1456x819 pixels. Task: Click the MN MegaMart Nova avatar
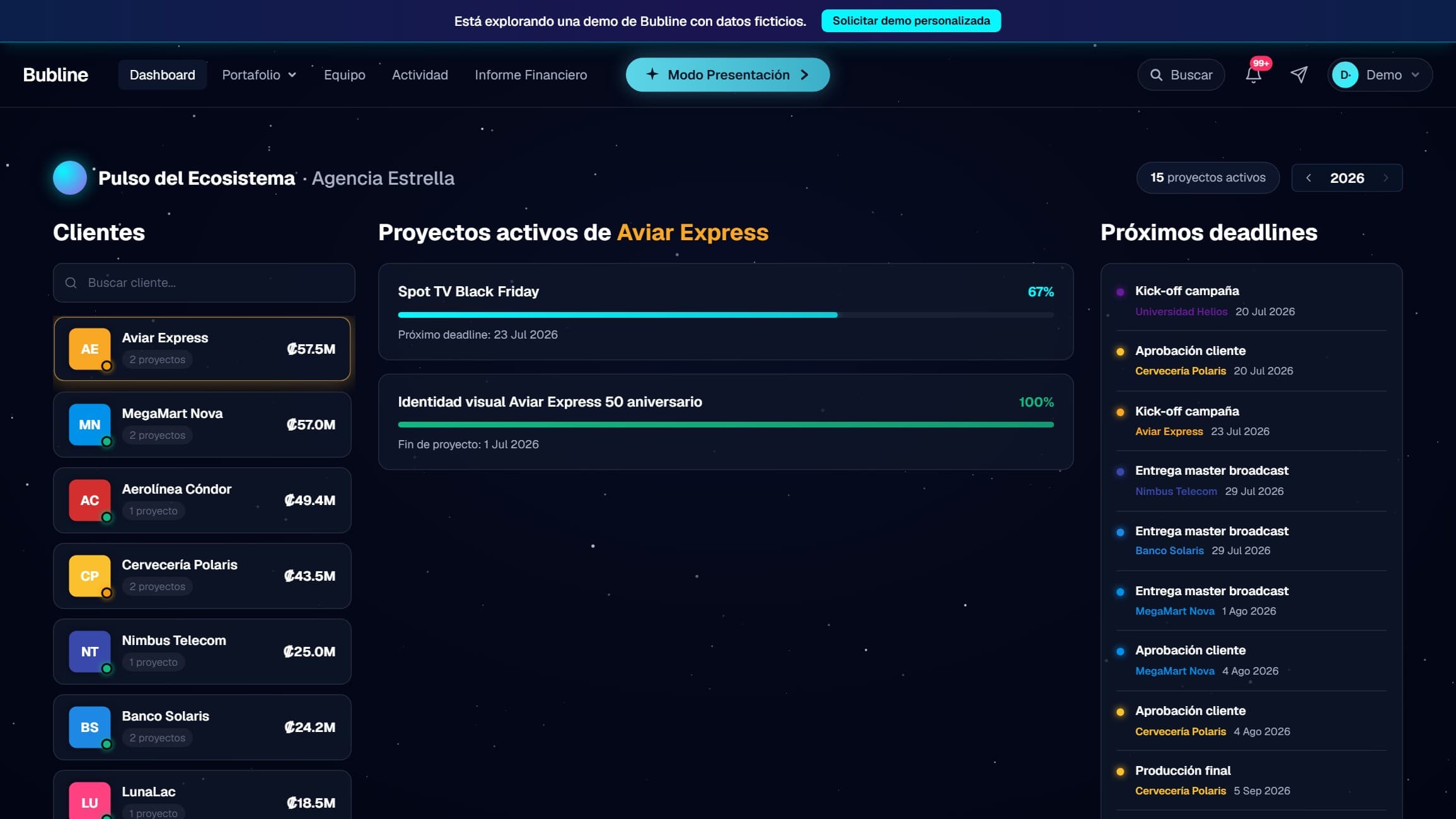coord(90,424)
